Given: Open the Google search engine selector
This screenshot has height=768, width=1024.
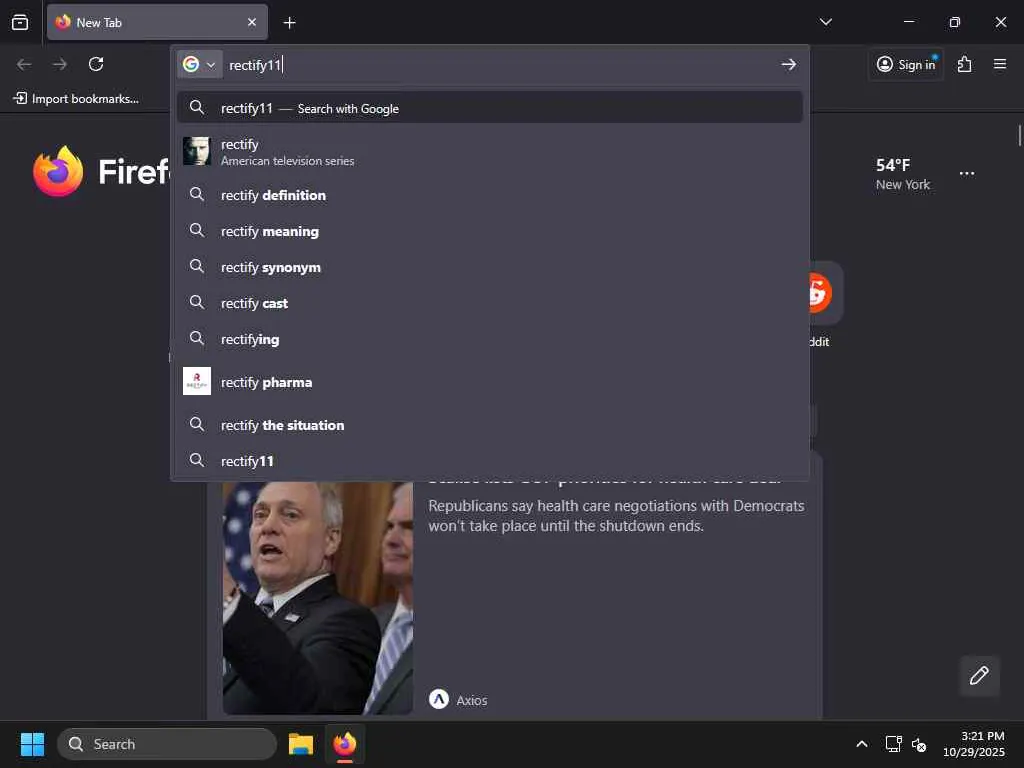Looking at the screenshot, I should [200, 64].
